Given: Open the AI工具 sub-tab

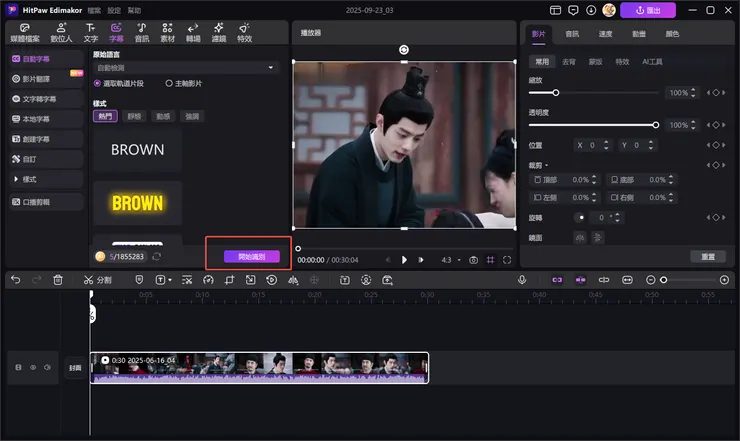Looking at the screenshot, I should tap(652, 62).
